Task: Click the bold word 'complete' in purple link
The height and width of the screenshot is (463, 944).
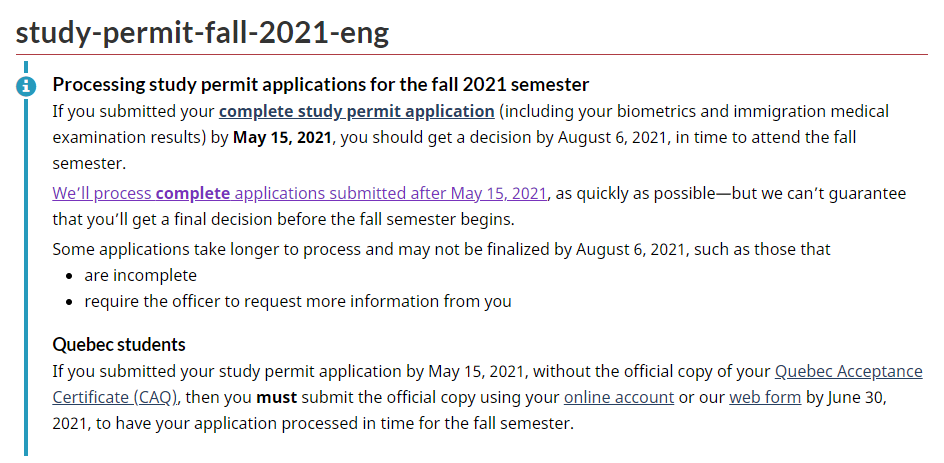Action: 193,193
